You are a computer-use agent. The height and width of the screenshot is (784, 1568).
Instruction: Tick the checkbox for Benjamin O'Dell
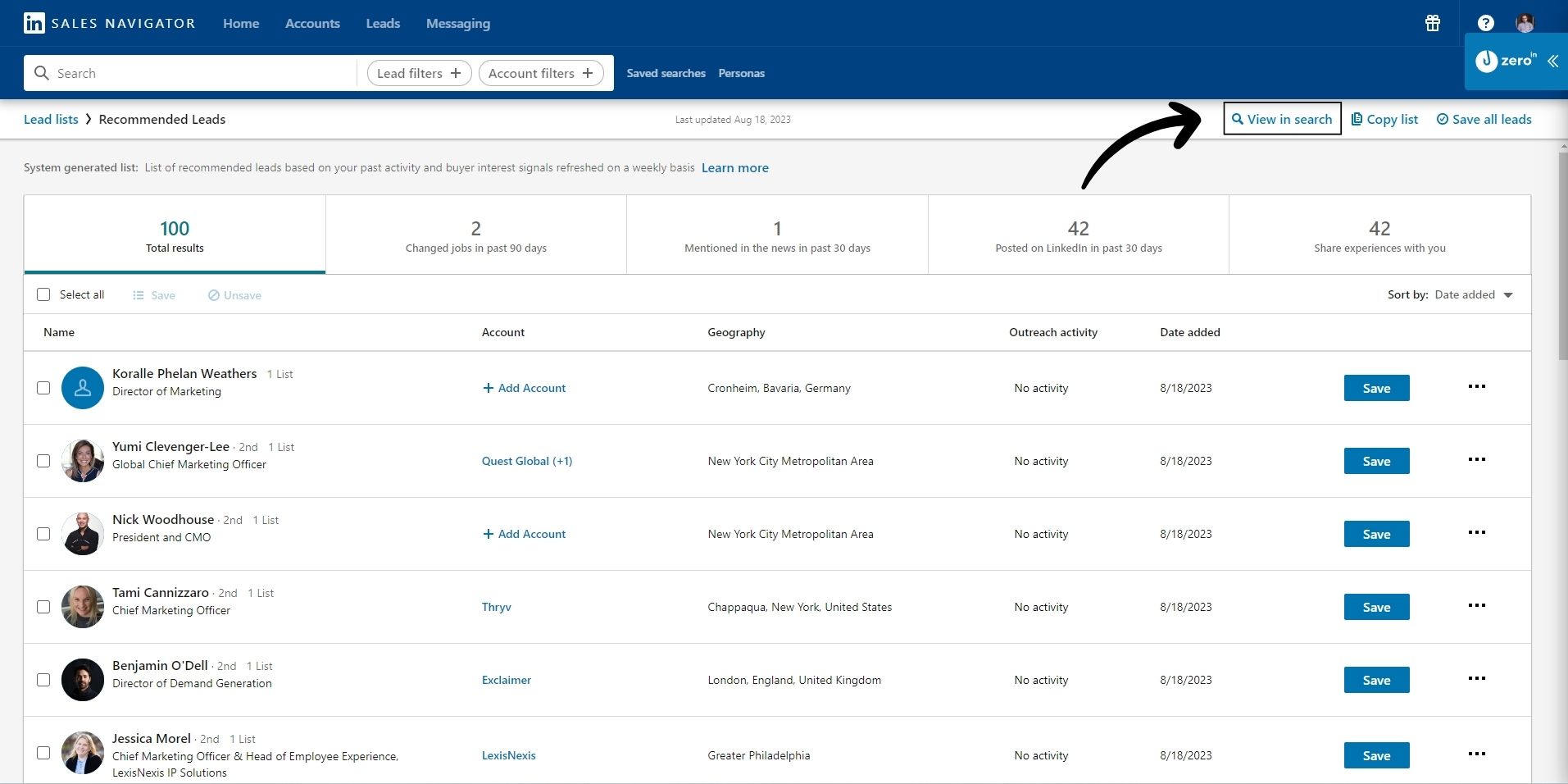coord(43,680)
